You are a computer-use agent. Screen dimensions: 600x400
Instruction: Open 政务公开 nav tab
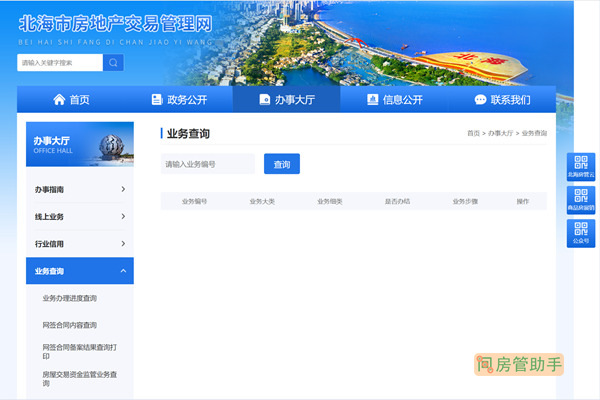[179, 100]
